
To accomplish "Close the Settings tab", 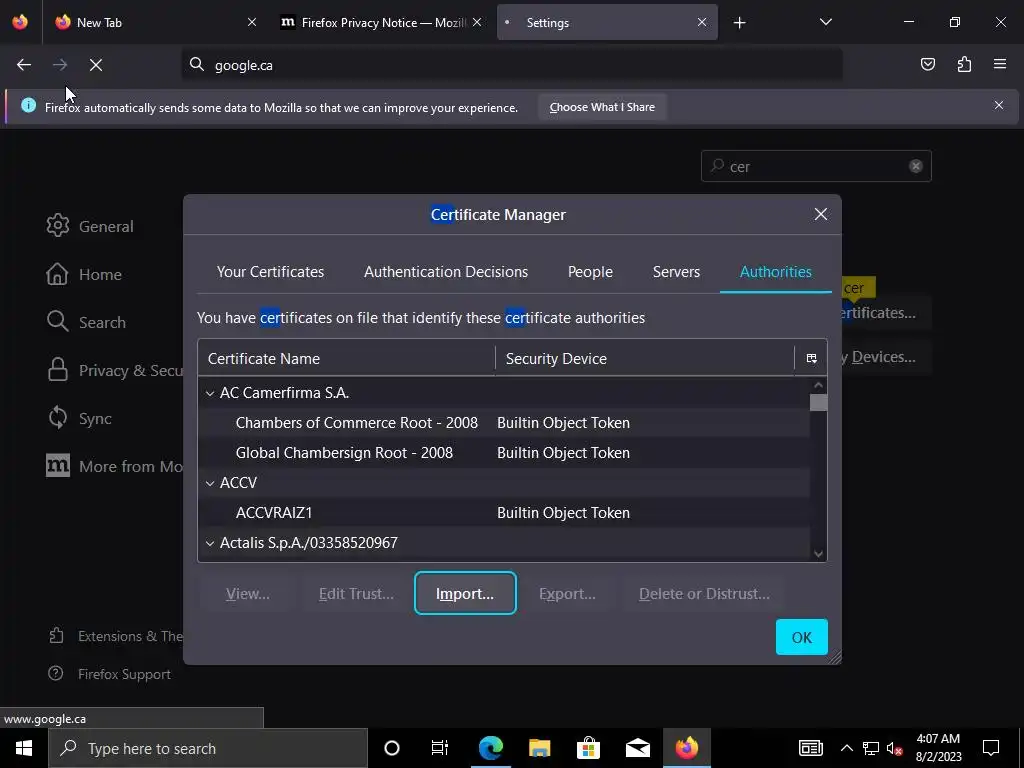I will (702, 22).
